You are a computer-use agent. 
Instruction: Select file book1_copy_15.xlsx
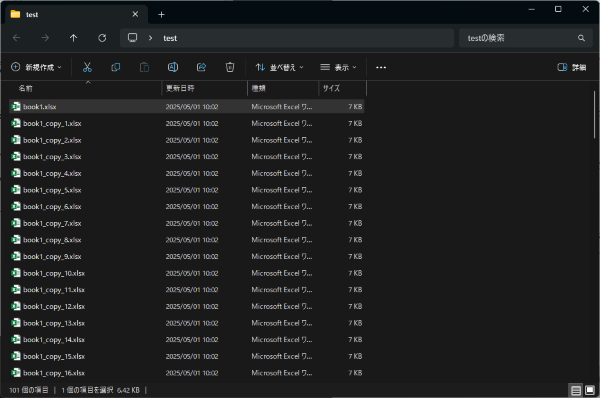[x=187, y=356]
